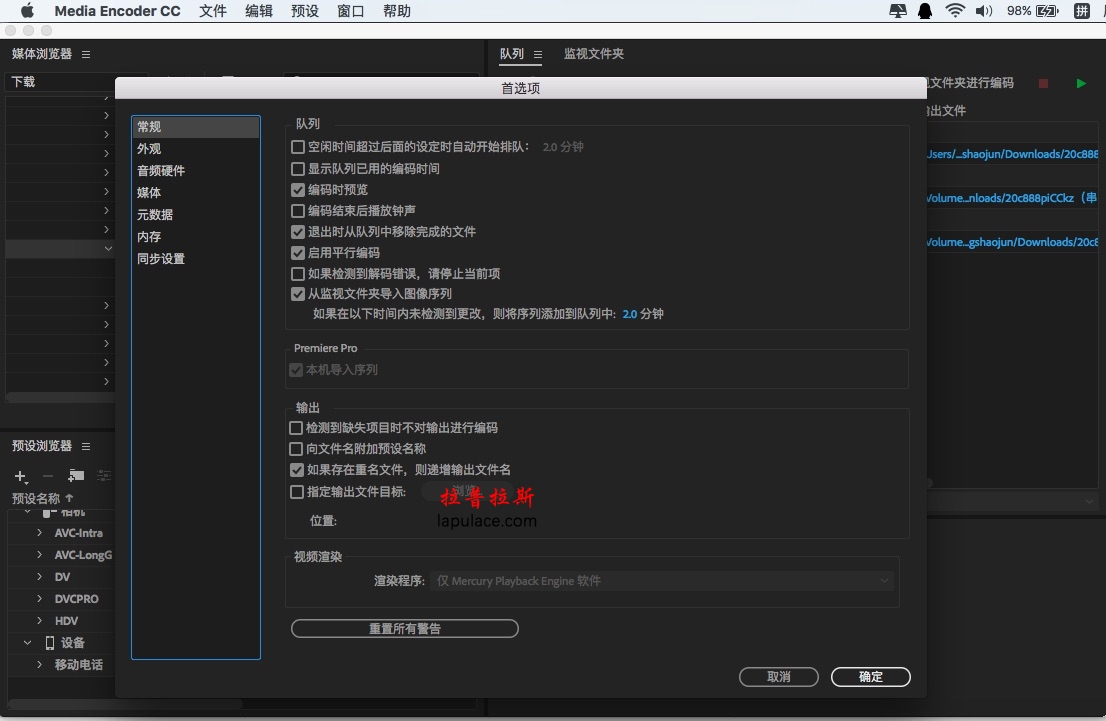
Task: Expand the DVCPRO preset group
Action: (40, 598)
